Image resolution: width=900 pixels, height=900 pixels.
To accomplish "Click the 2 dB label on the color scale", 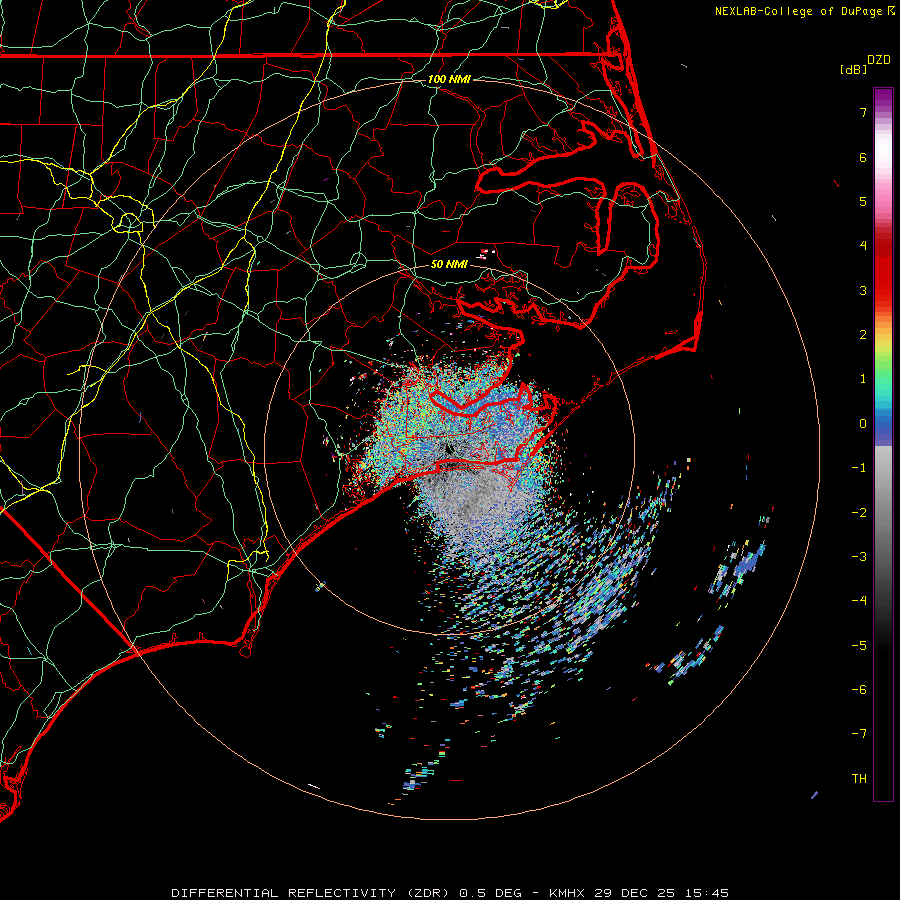I will coord(863,335).
